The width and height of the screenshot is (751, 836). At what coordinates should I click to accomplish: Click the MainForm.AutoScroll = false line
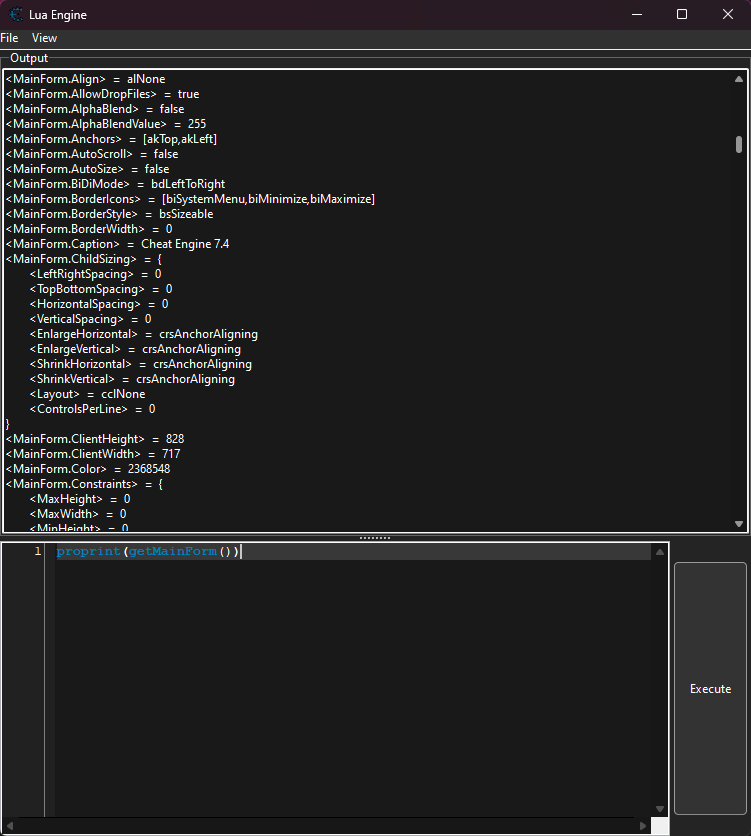(92, 154)
